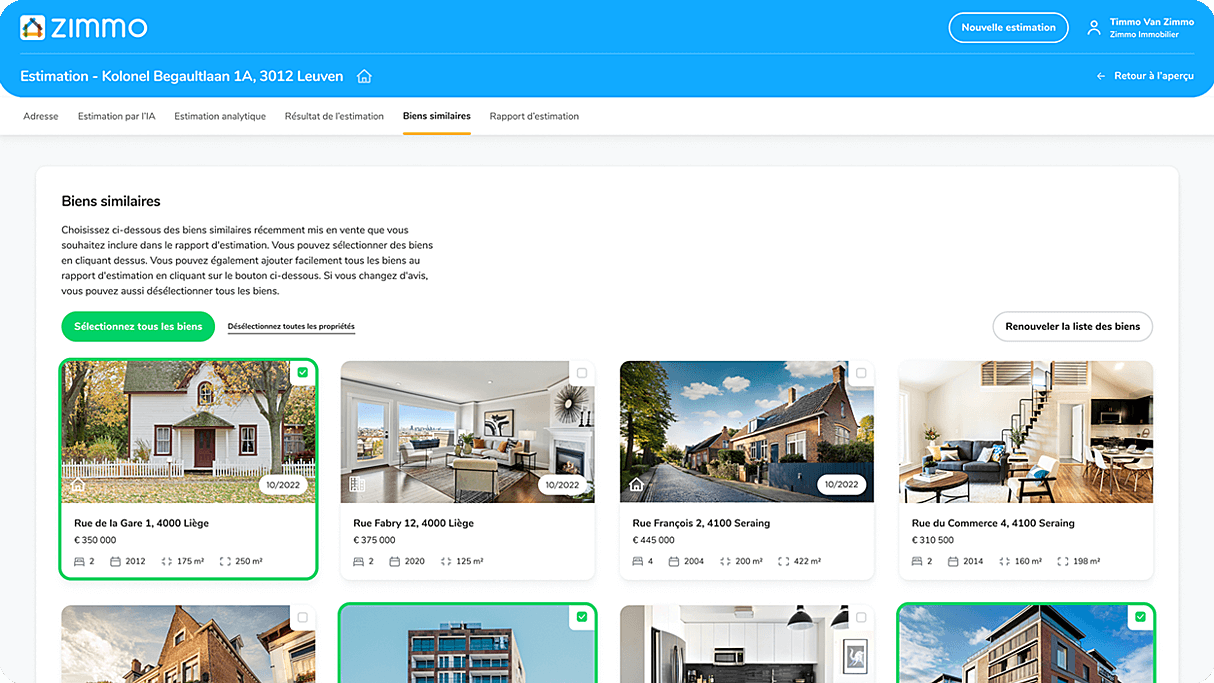This screenshot has width=1214, height=683.
Task: Click the calendar icon beside 2020
Action: tap(395, 561)
